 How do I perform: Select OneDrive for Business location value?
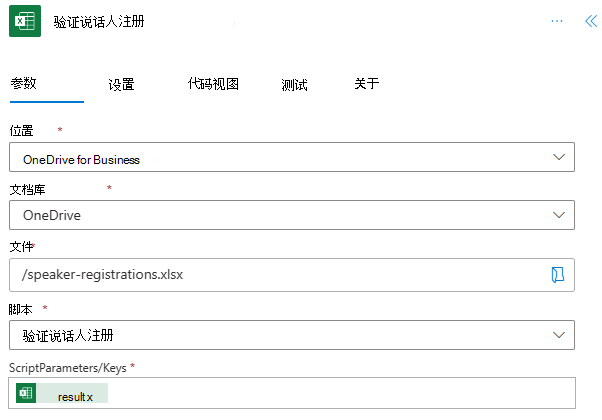(x=81, y=160)
